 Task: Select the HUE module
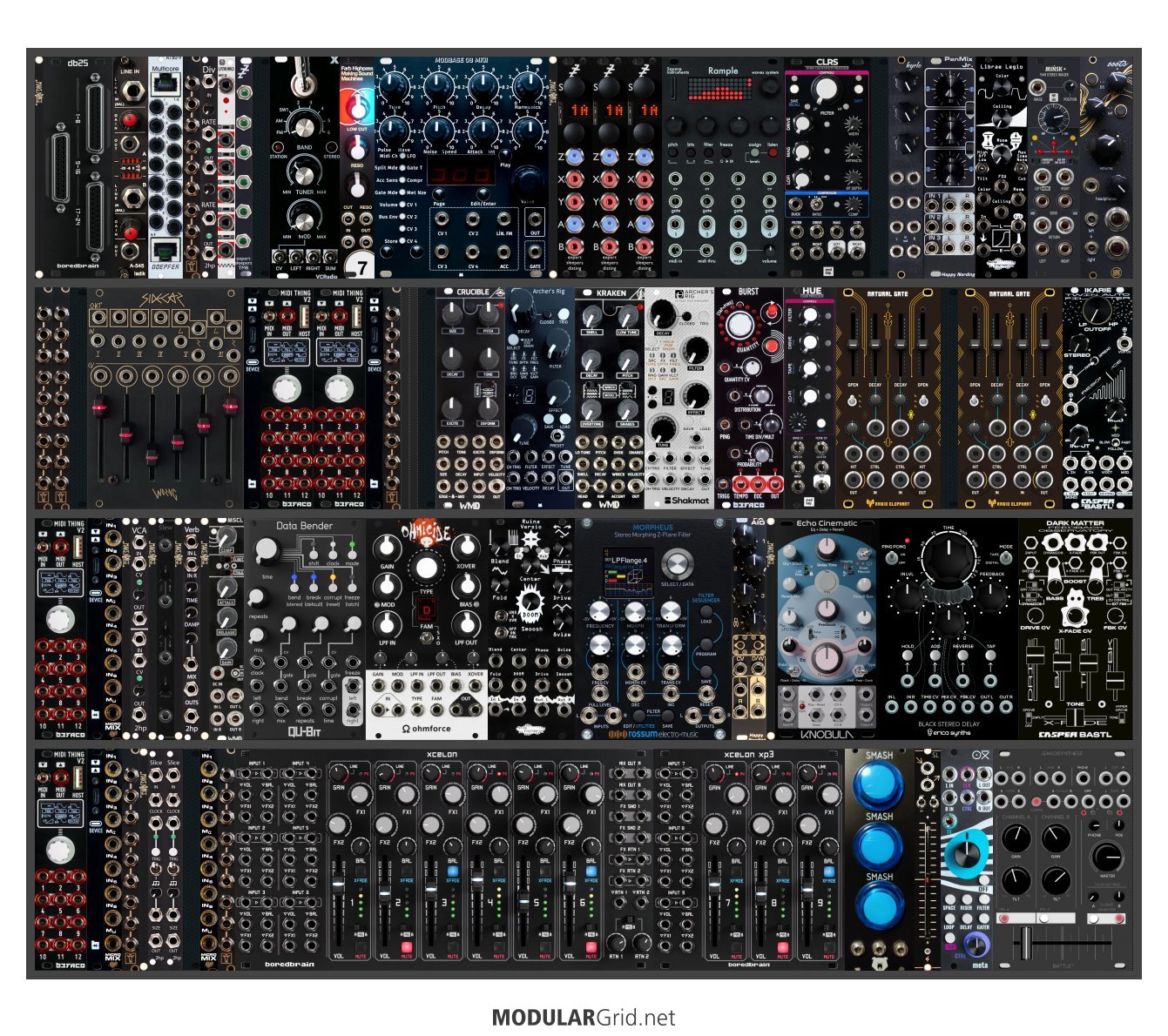coord(810,398)
